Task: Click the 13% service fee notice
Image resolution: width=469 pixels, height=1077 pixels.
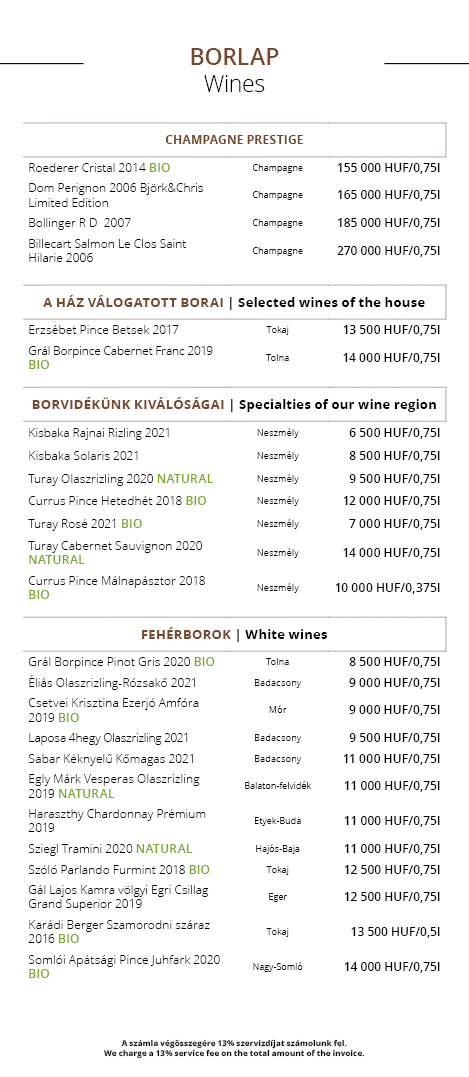Action: point(234,1047)
